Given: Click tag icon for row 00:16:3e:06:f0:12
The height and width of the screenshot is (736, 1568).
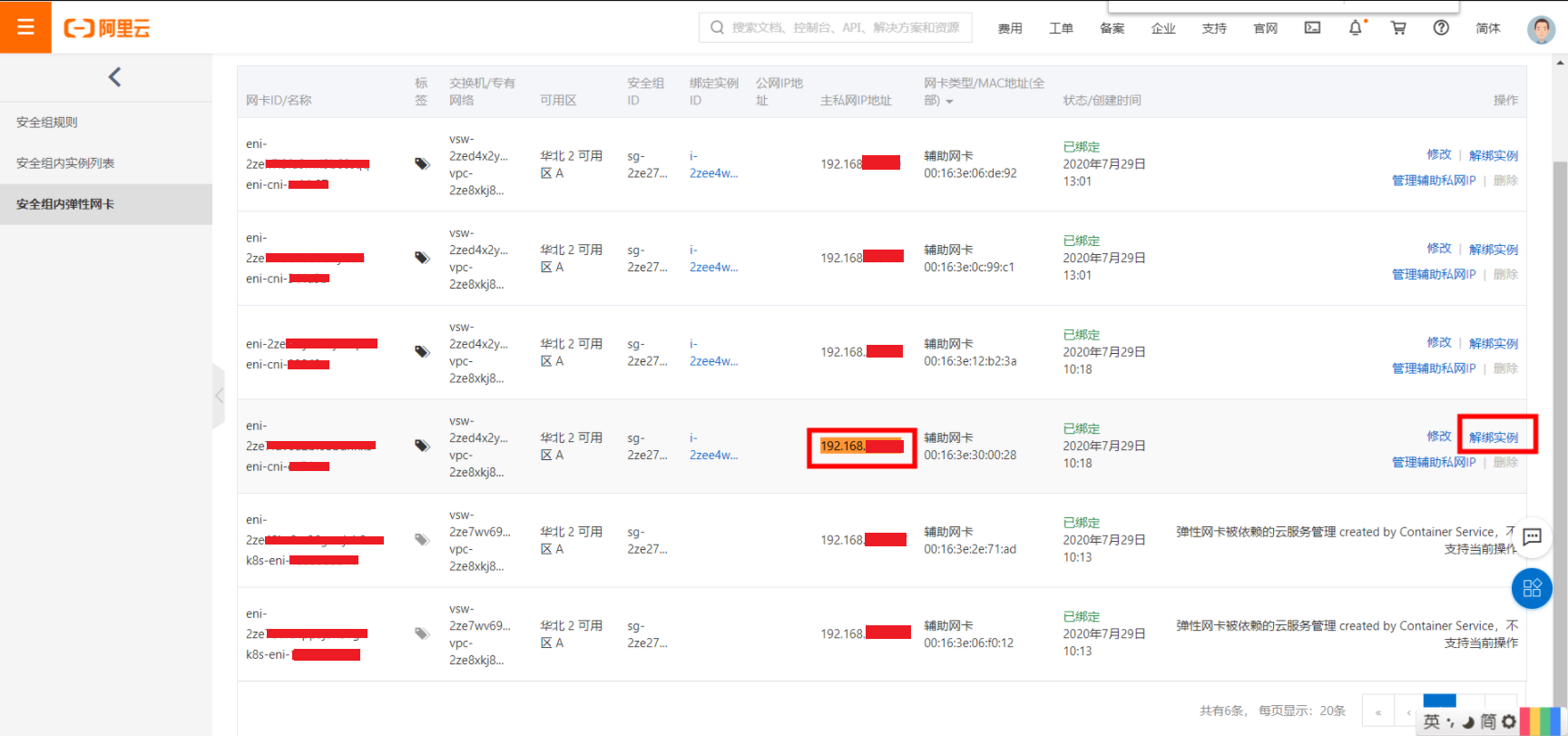Looking at the screenshot, I should 422,633.
